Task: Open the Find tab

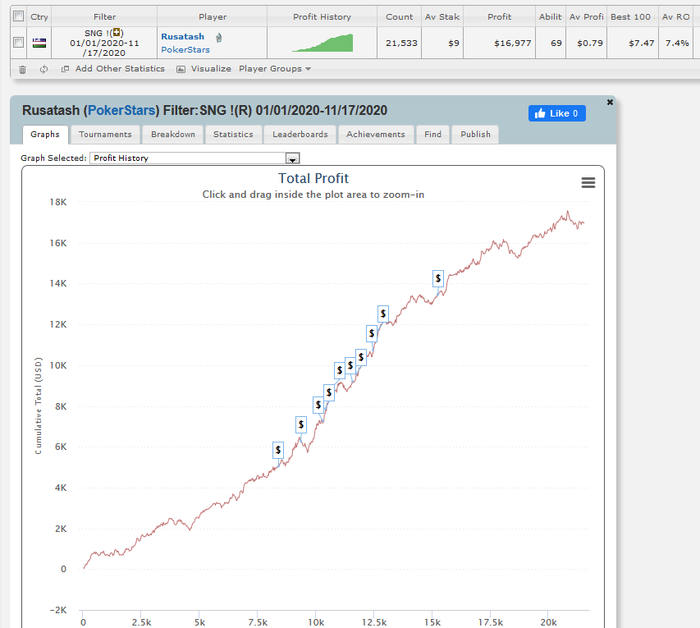Action: point(433,134)
